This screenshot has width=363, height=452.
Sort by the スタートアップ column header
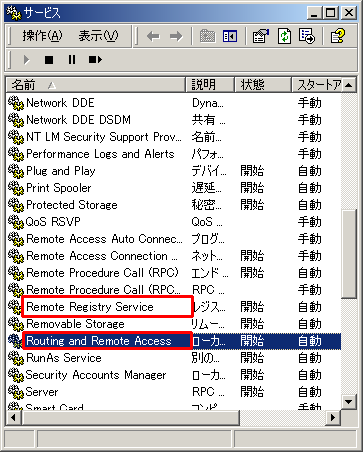click(x=317, y=85)
